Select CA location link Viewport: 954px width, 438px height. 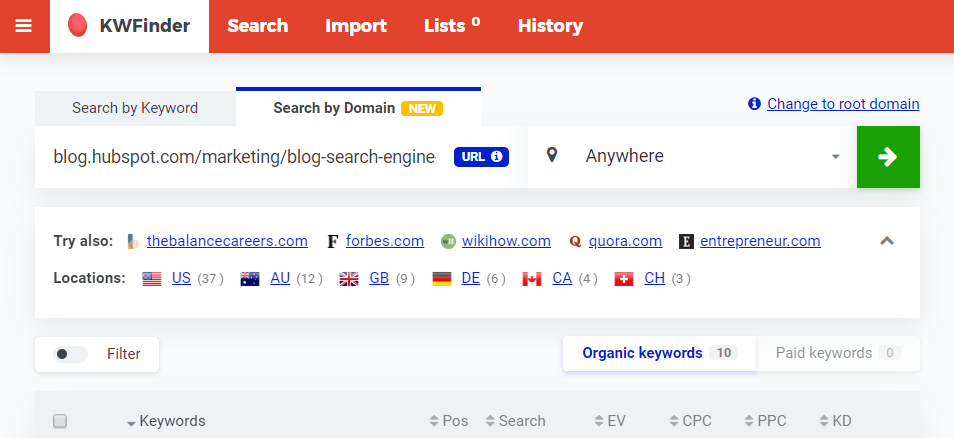(562, 279)
